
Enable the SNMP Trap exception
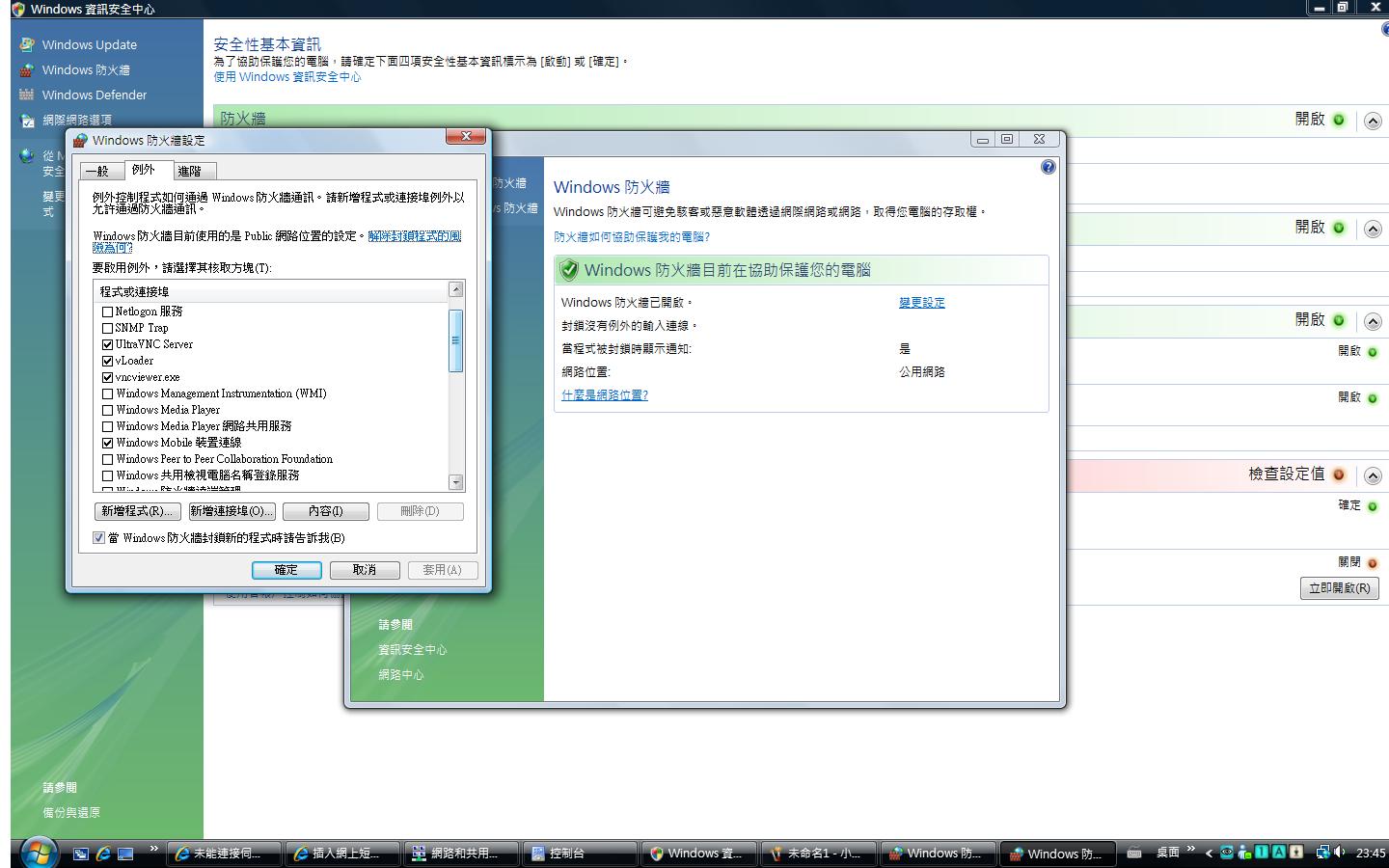[107, 328]
